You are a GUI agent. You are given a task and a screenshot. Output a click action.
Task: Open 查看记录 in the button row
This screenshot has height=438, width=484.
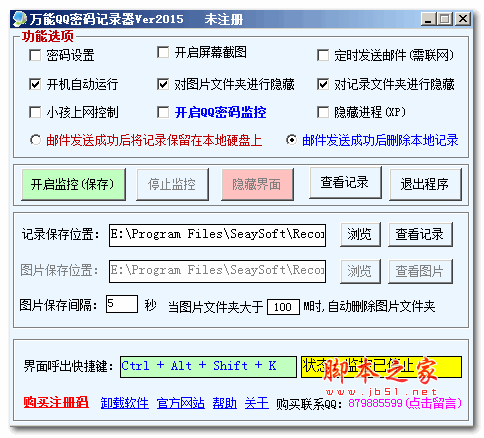345,183
